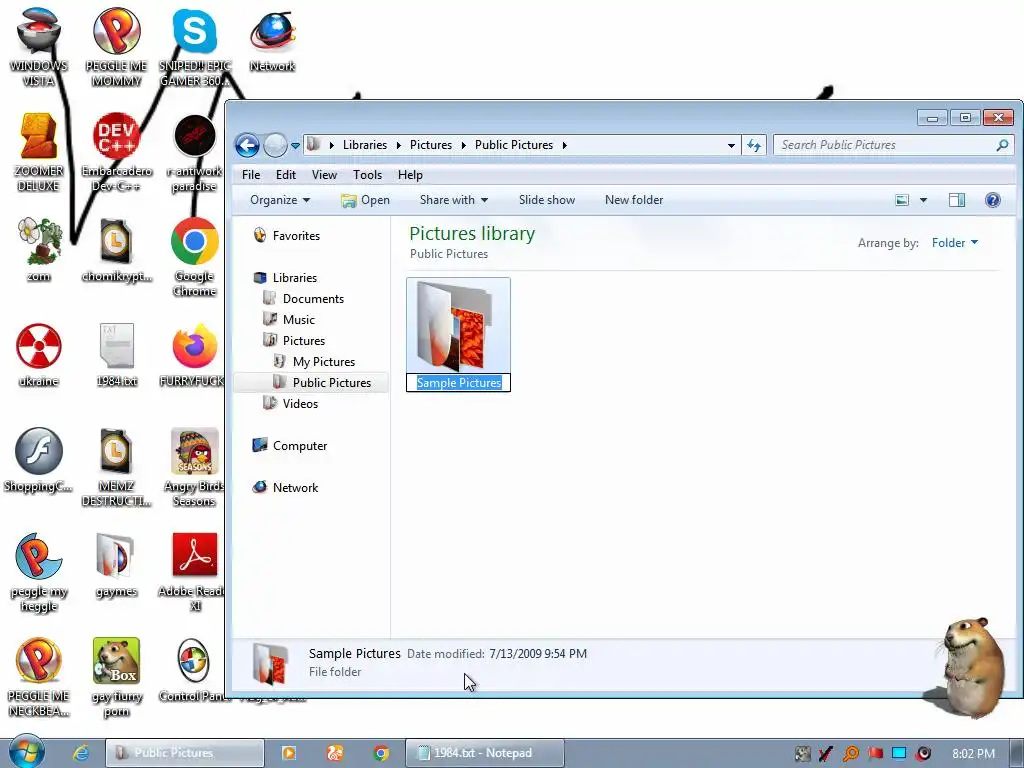Click the PEGGLE ME MOMMY desktop icon
This screenshot has height=768, width=1024.
coord(116,47)
